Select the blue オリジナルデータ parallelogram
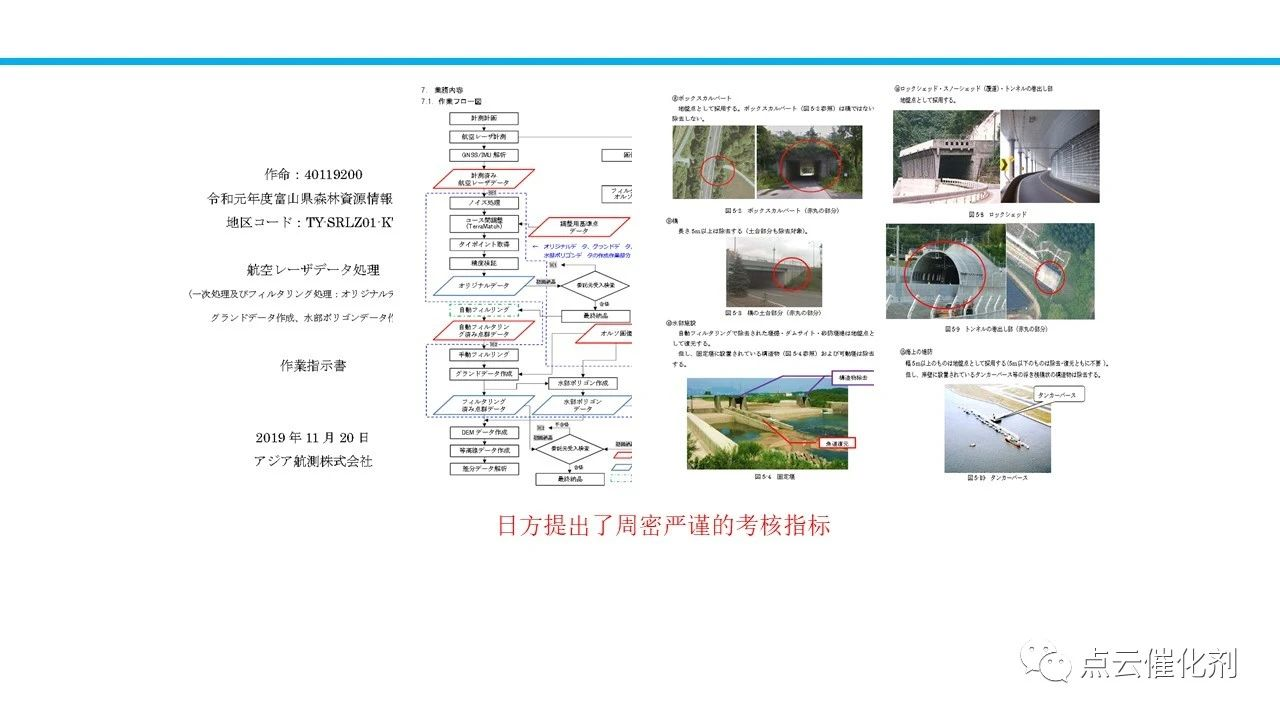 [484, 286]
